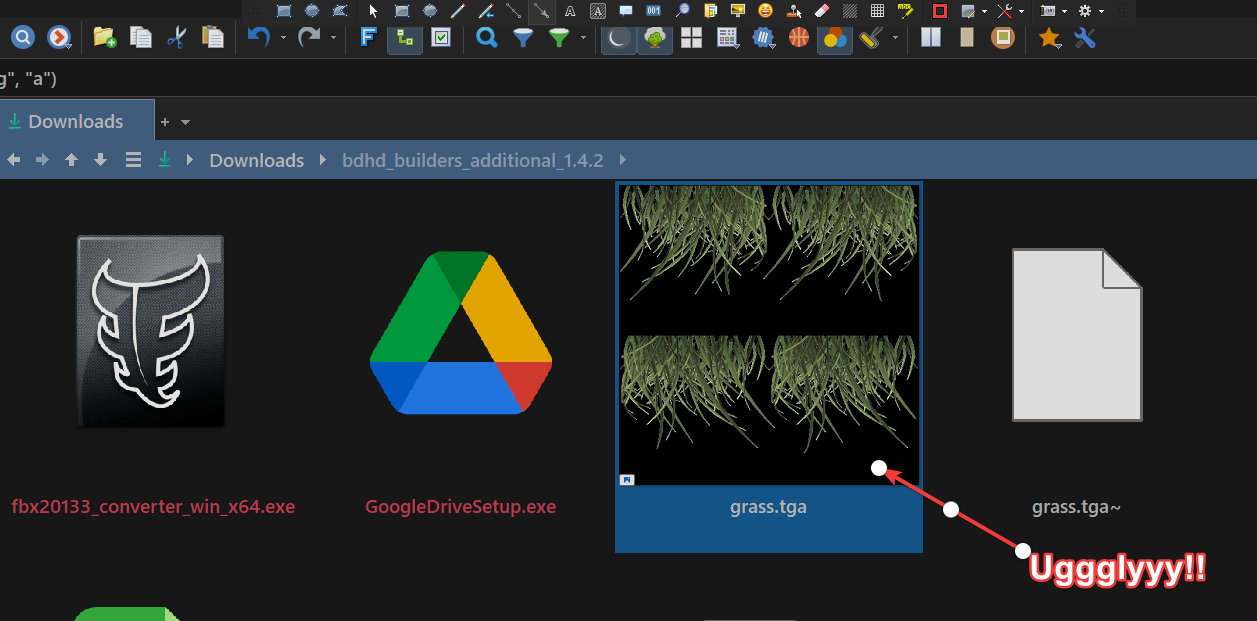Toggle the checkbox selection mode icon
The width and height of the screenshot is (1257, 621).
point(441,38)
